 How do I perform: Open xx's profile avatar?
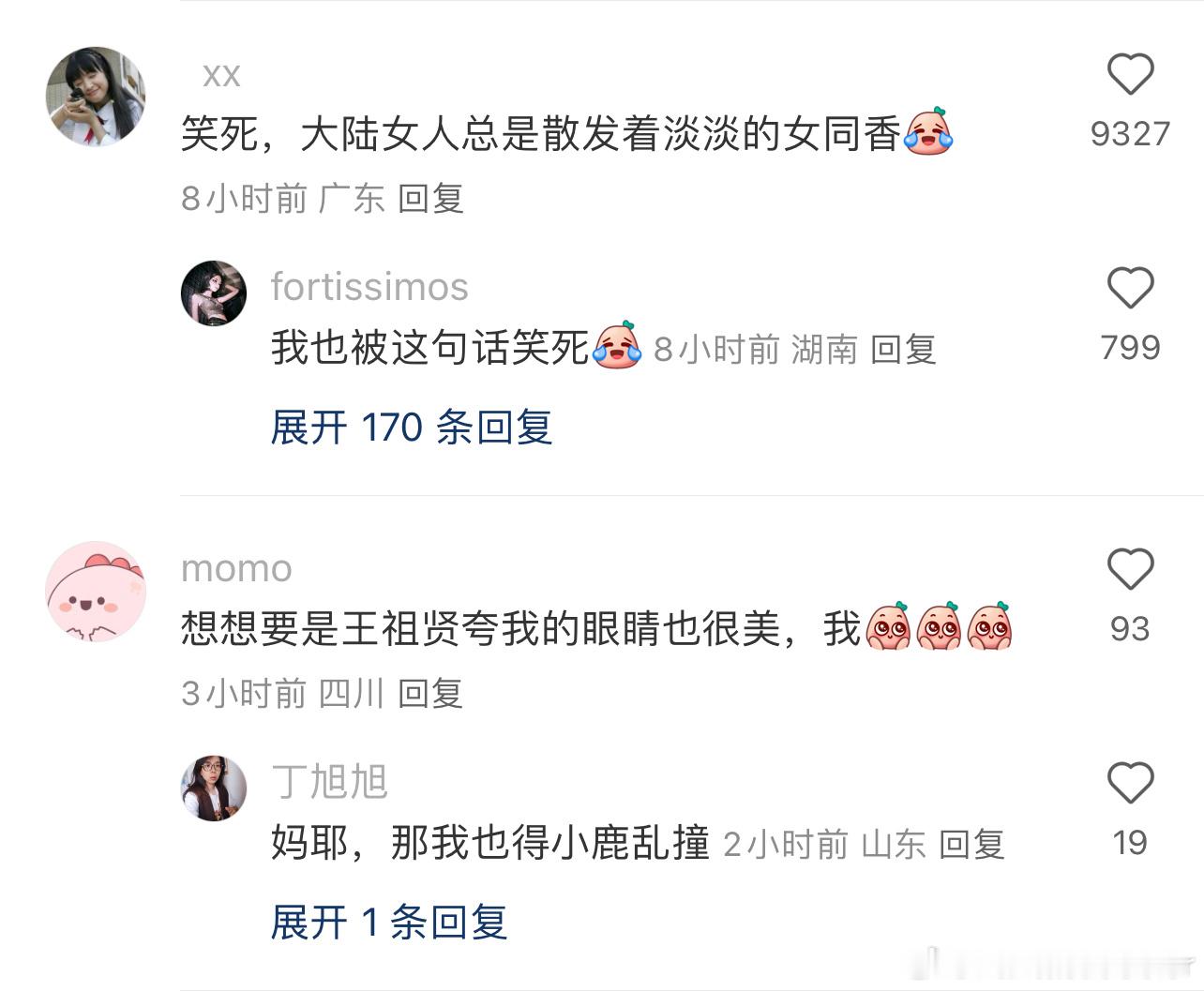tap(96, 97)
